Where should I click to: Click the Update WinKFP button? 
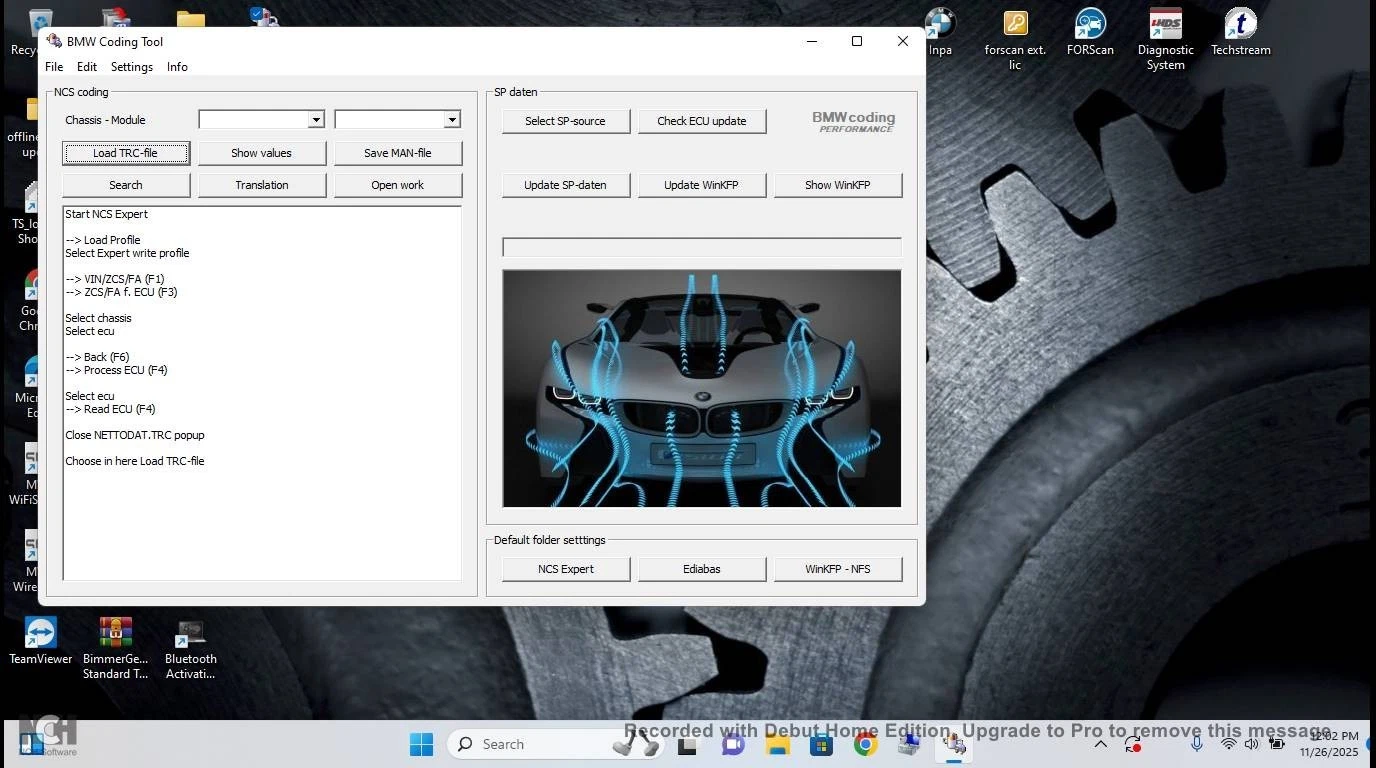702,185
